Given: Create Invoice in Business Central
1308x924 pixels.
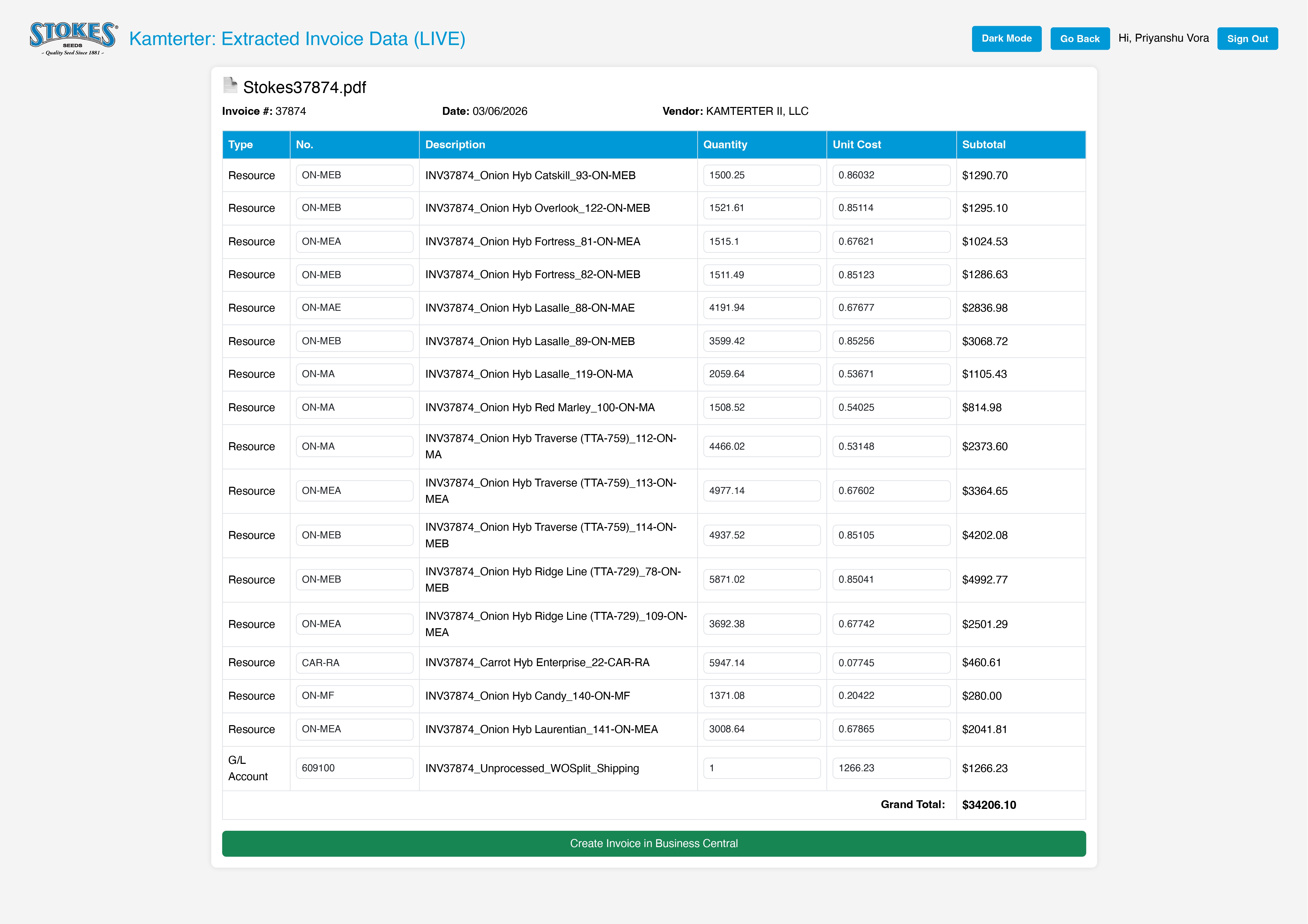Looking at the screenshot, I should tap(653, 843).
